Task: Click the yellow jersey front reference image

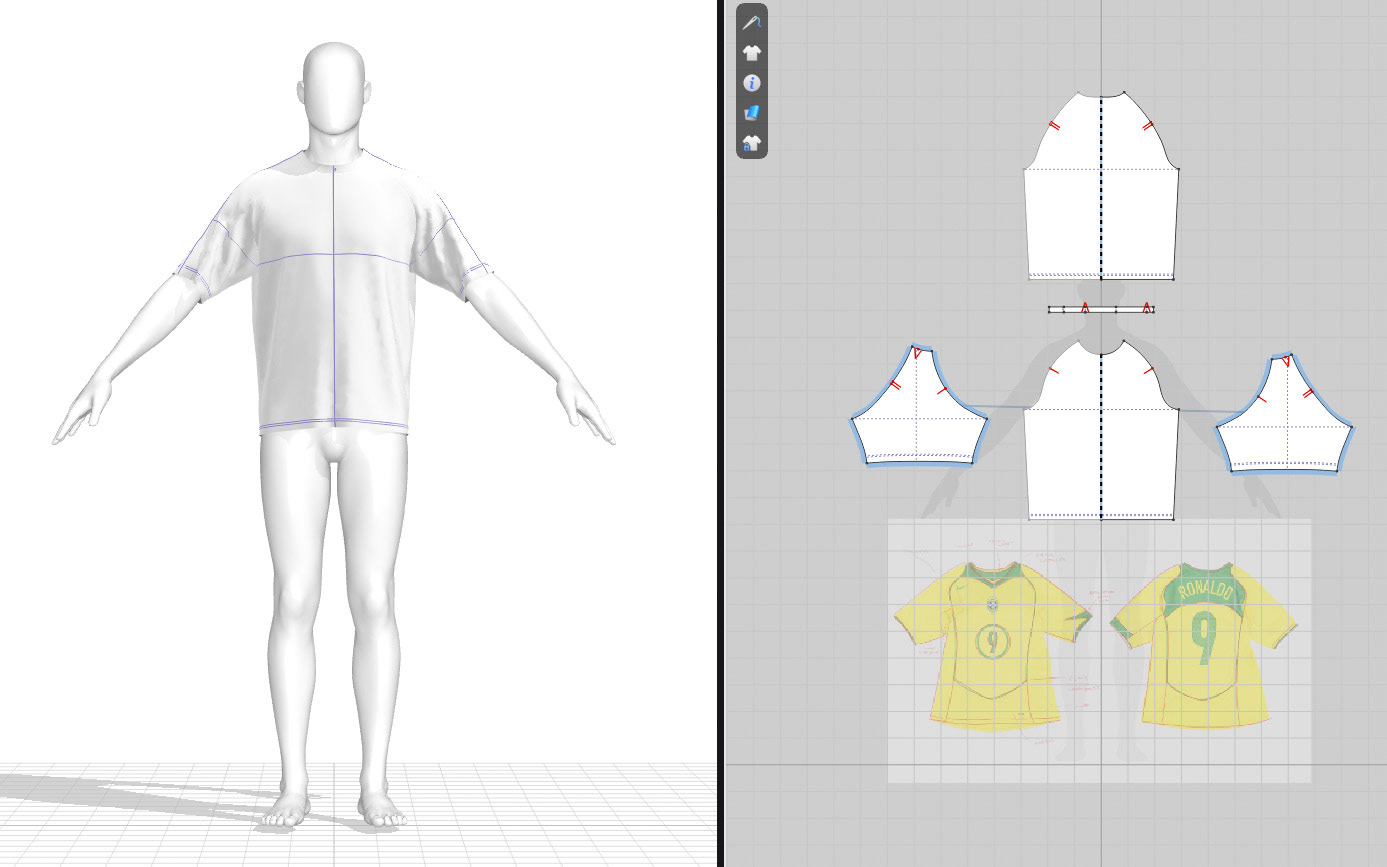Action: 992,645
